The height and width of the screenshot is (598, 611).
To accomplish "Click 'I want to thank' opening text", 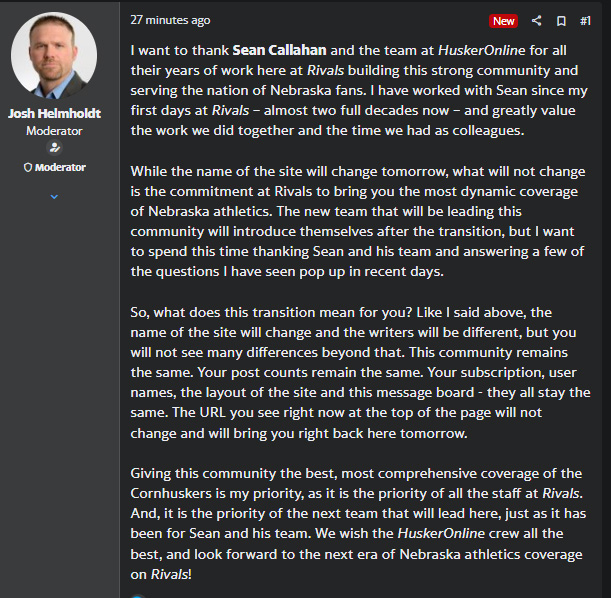I will pyautogui.click(x=180, y=50).
